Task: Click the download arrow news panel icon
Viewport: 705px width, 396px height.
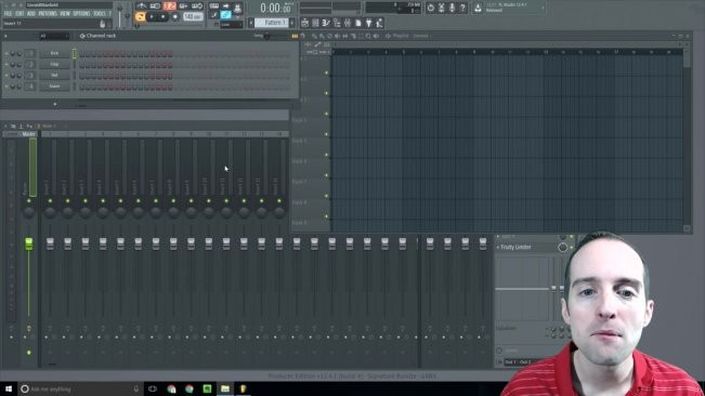Action: pos(478,8)
